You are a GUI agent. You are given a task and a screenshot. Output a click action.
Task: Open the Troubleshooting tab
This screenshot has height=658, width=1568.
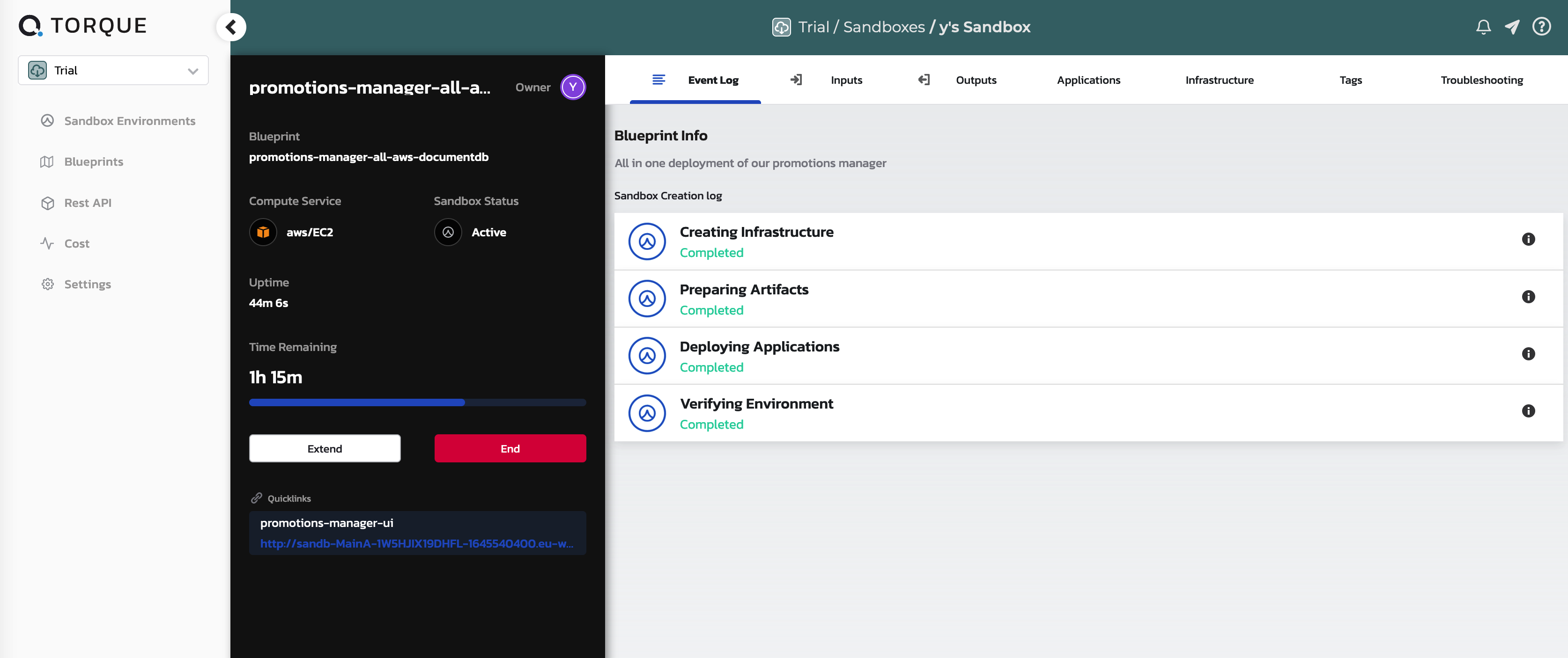[1481, 80]
